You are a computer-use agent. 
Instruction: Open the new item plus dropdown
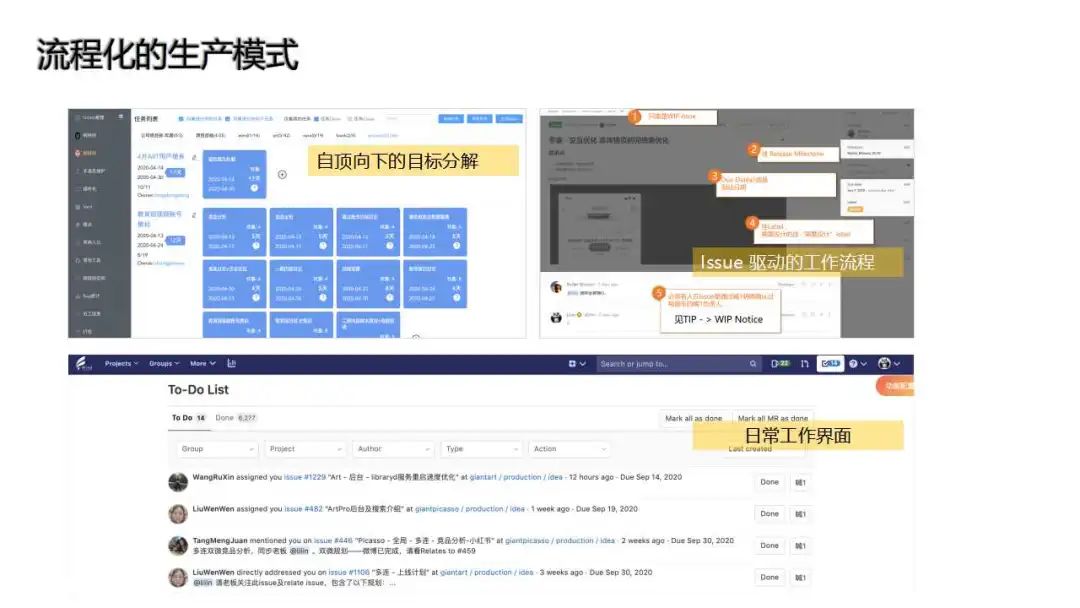pos(577,364)
